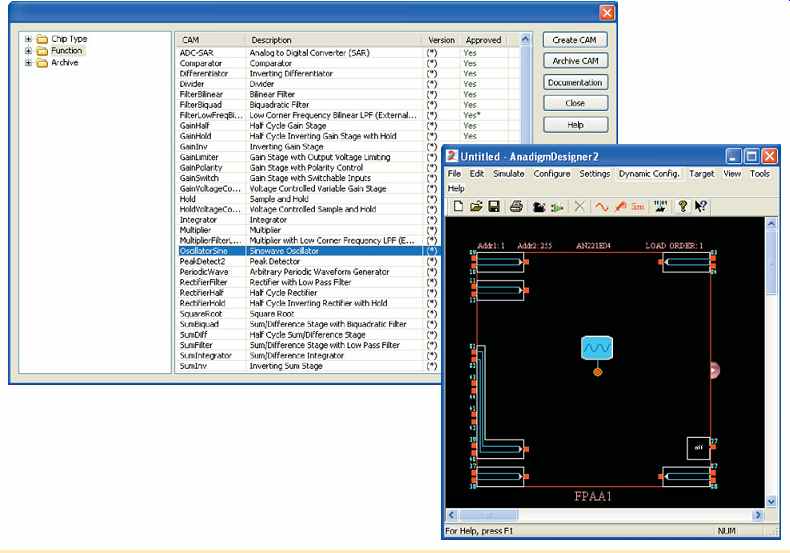Image resolution: width=790 pixels, height=553 pixels.
Task: Select the Integrator CAM row
Action: coord(308,220)
